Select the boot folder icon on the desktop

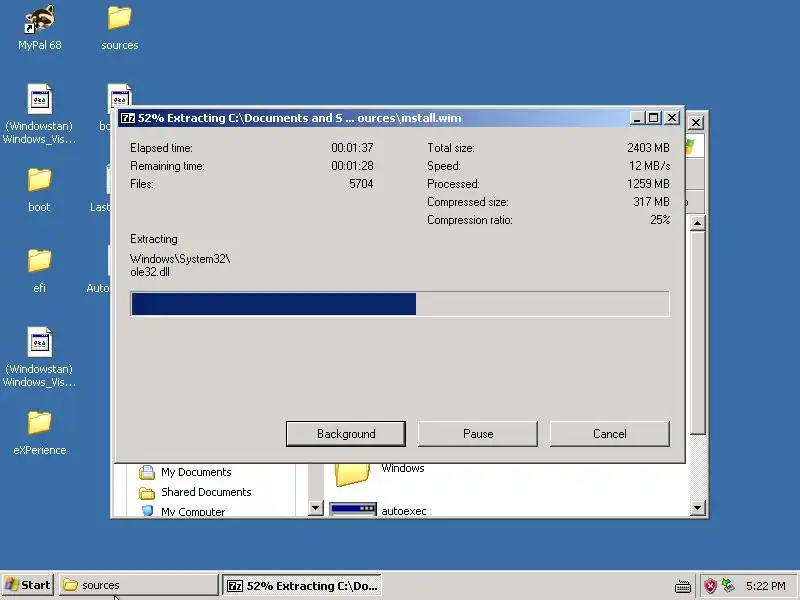[x=39, y=190]
